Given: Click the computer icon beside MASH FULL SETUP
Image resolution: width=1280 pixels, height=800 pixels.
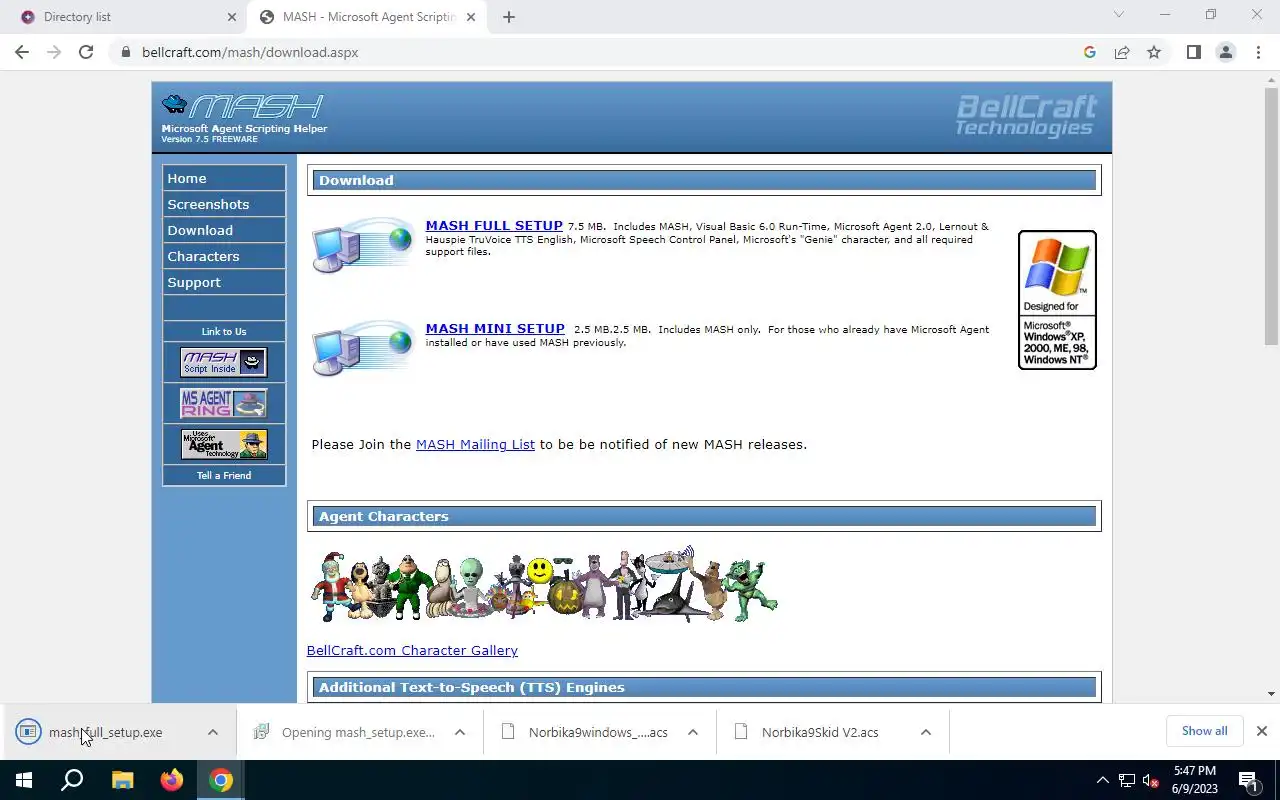Looking at the screenshot, I should pos(362,245).
